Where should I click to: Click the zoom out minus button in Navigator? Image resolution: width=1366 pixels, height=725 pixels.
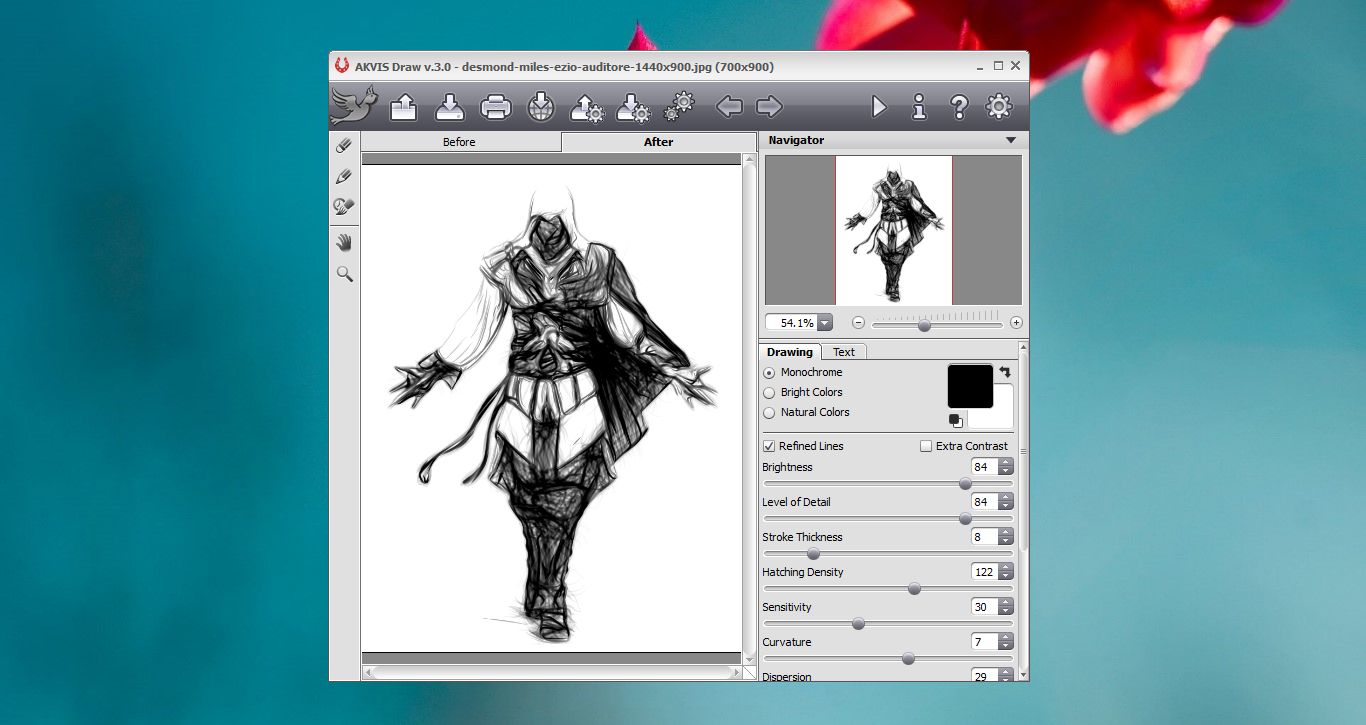tap(858, 323)
